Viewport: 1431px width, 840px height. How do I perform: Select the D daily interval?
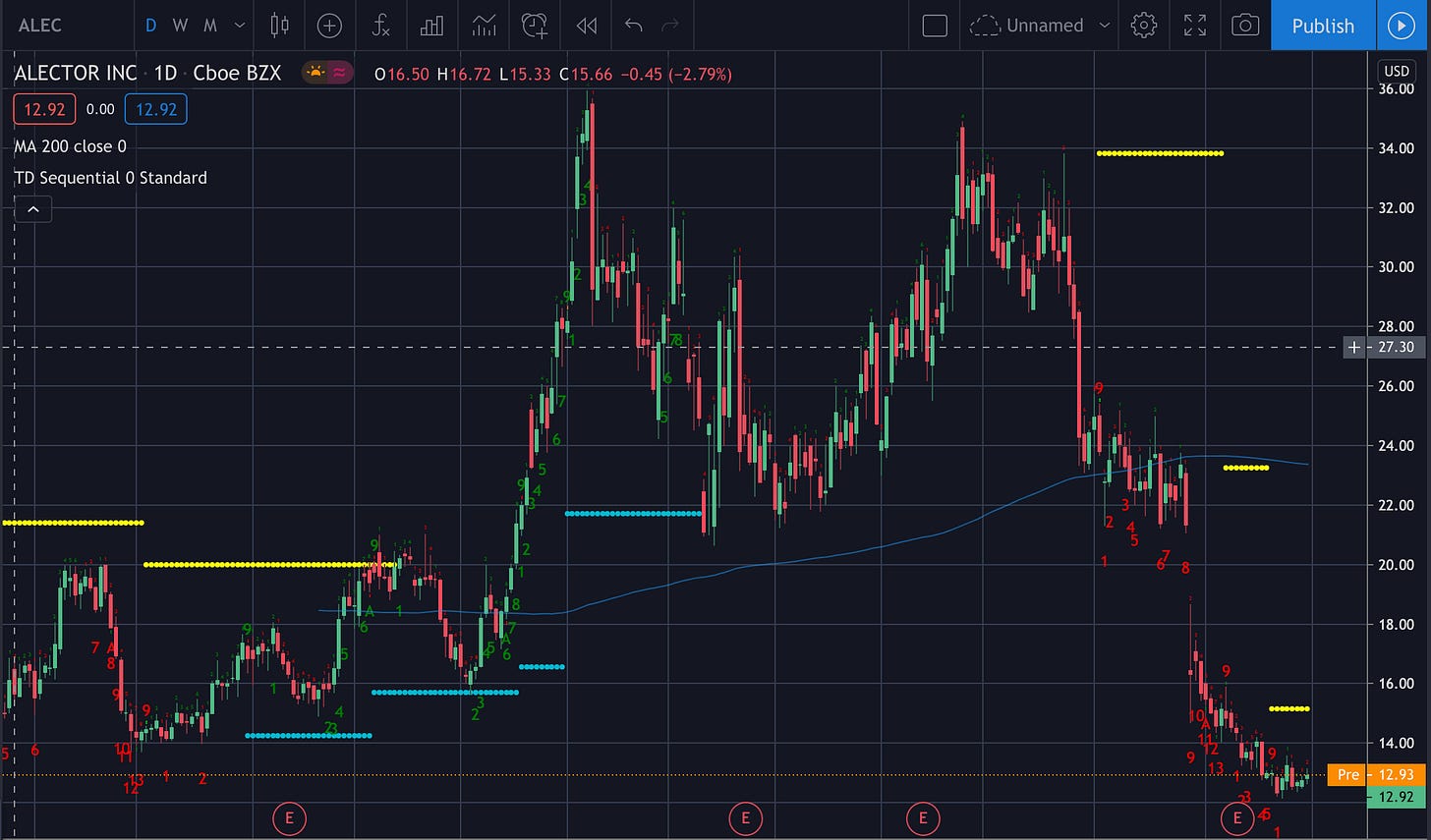pyautogui.click(x=150, y=26)
